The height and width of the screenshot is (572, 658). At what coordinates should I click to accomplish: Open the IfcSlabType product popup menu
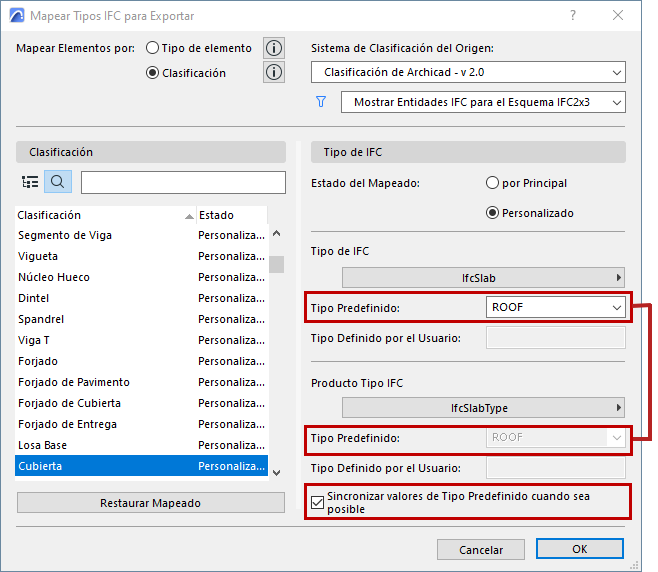click(x=484, y=407)
